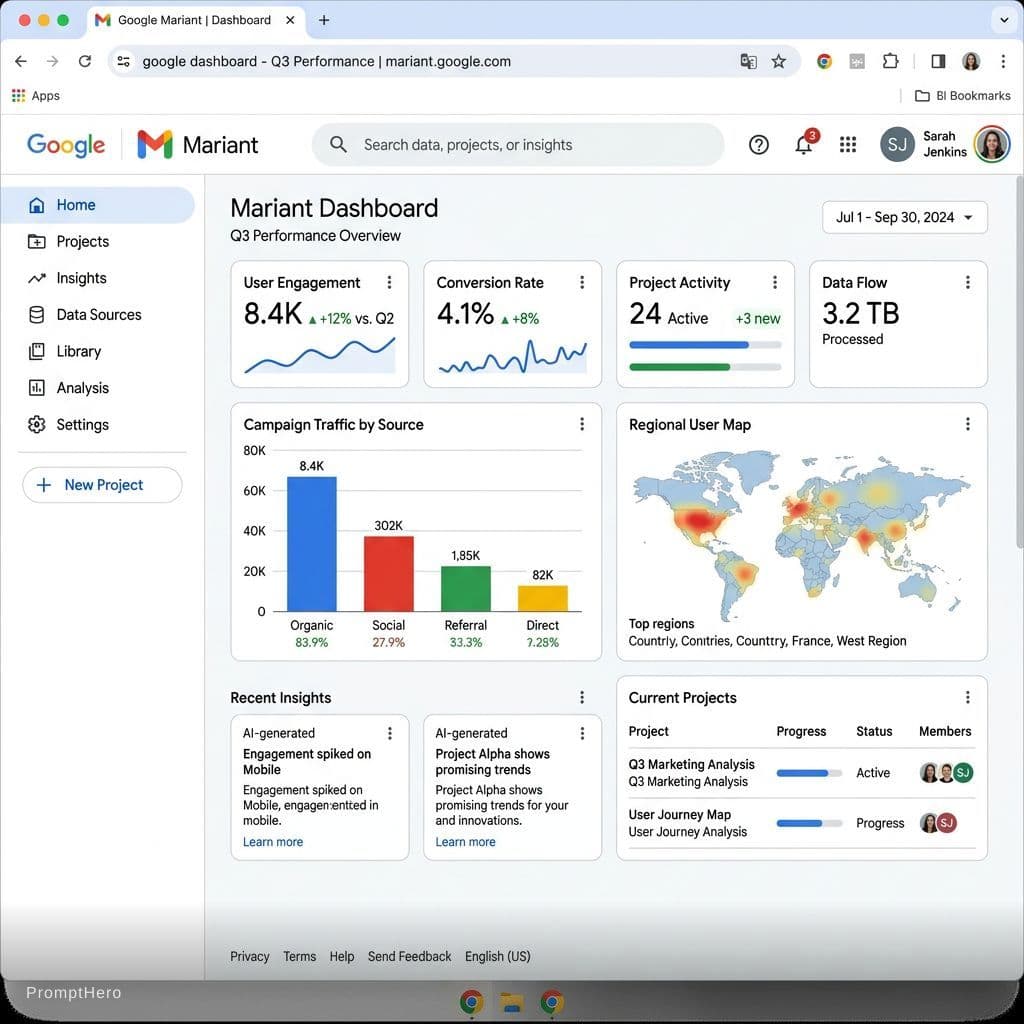Create a New Project
This screenshot has width=1024, height=1024.
tap(103, 485)
